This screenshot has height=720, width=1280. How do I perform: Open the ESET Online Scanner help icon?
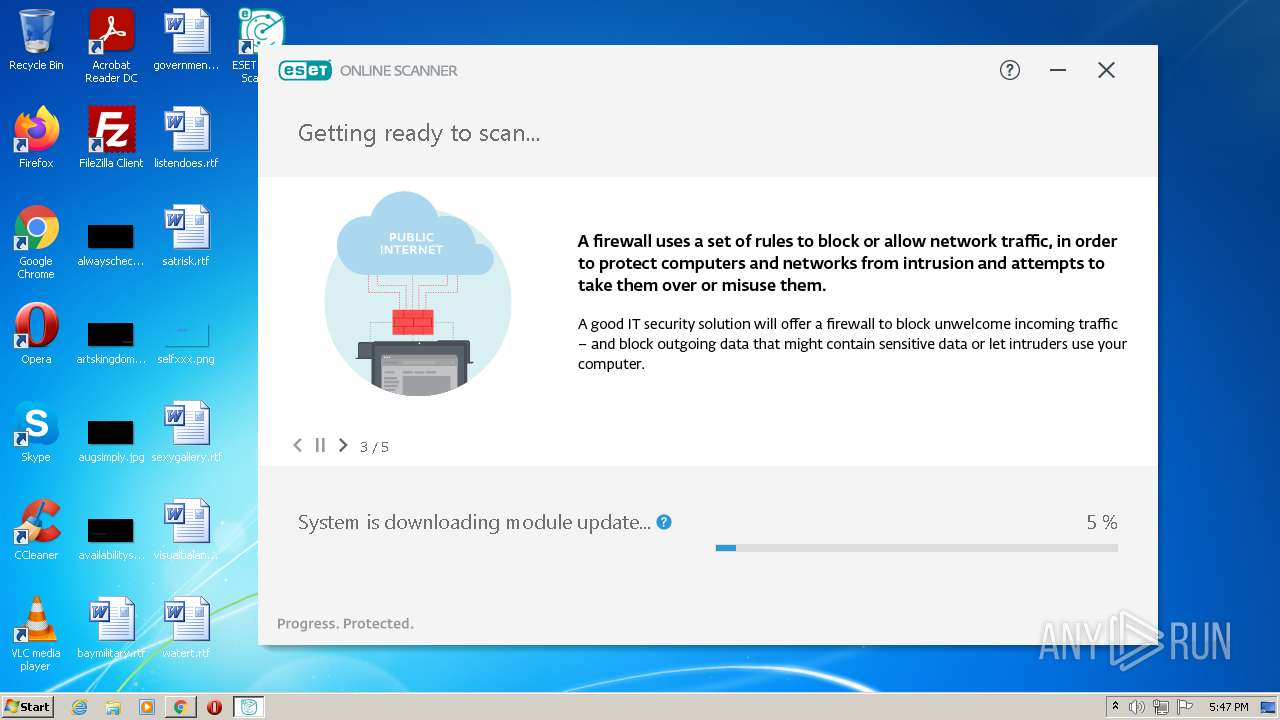click(x=1010, y=70)
